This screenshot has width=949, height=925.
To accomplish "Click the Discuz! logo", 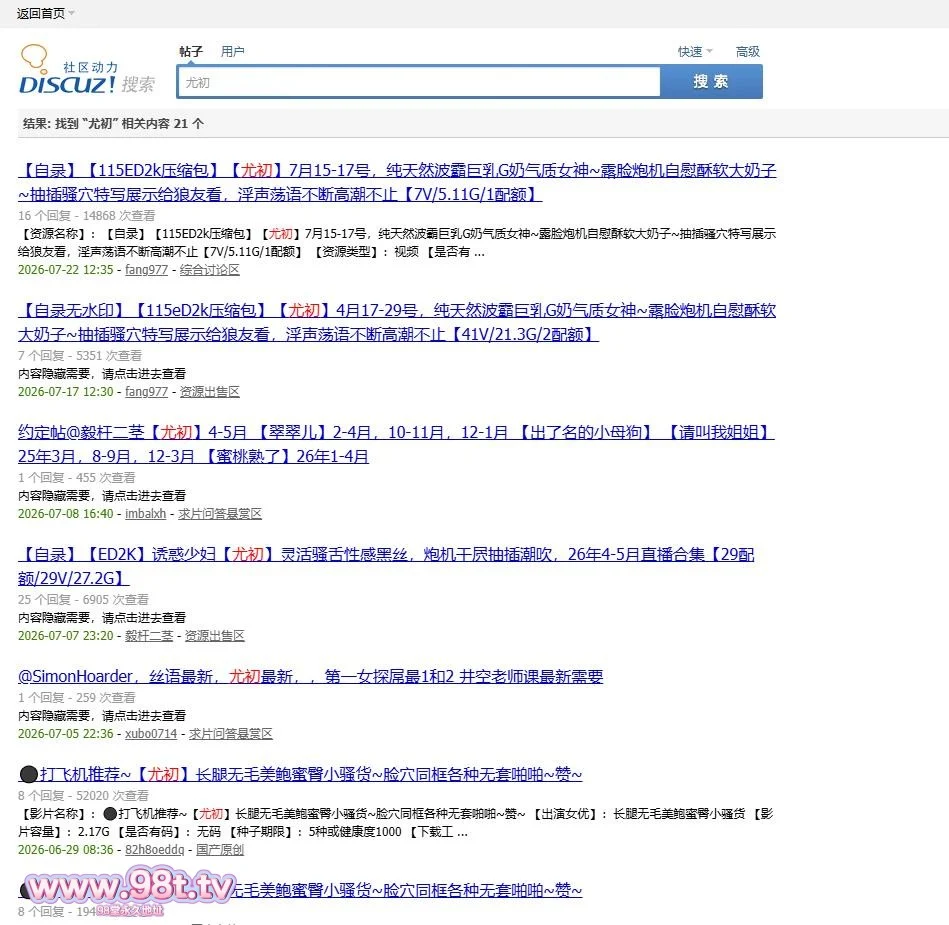I will (88, 70).
